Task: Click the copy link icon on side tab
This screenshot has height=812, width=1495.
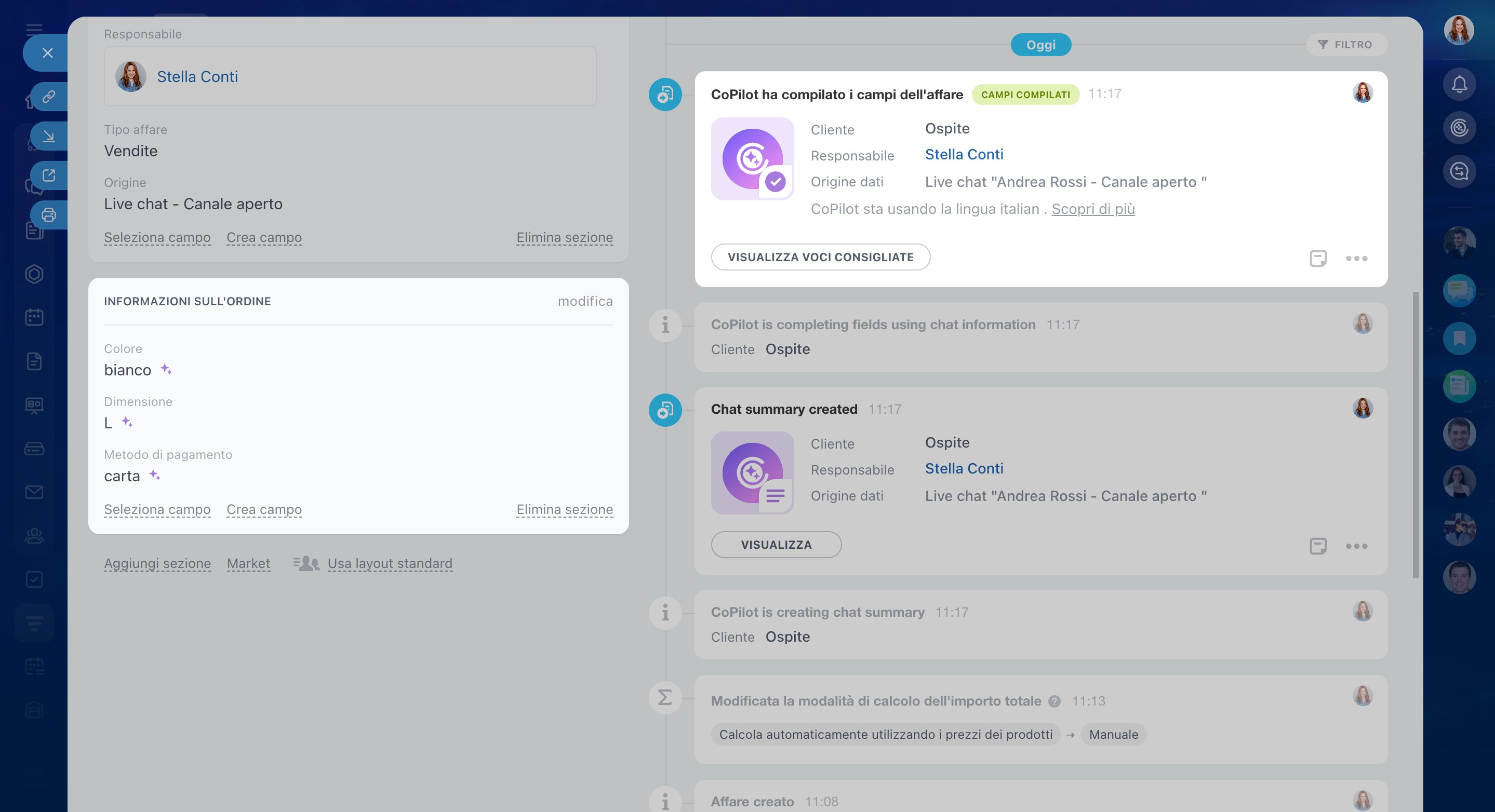Action: (x=49, y=96)
